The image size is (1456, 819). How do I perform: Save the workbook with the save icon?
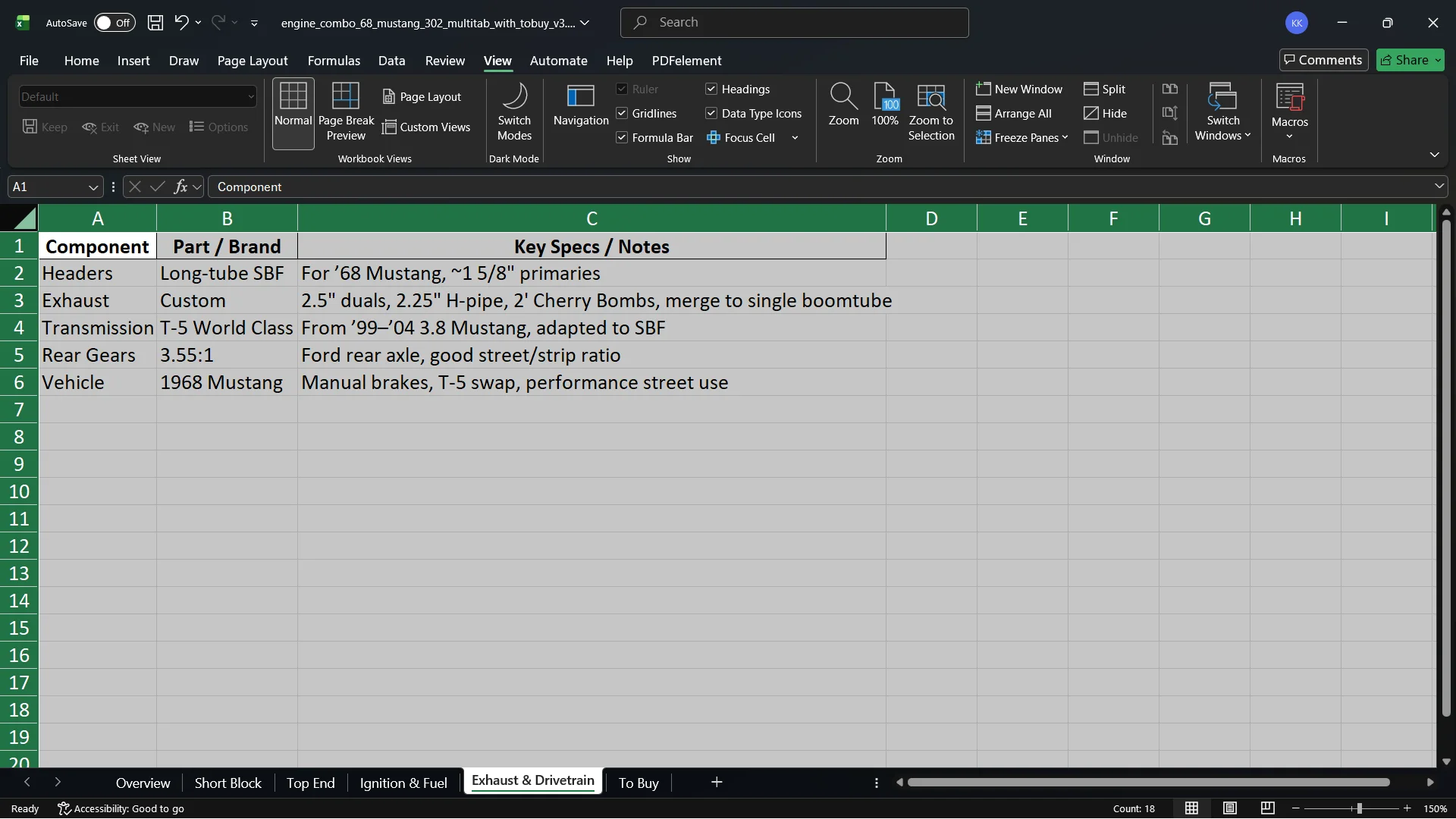point(155,23)
